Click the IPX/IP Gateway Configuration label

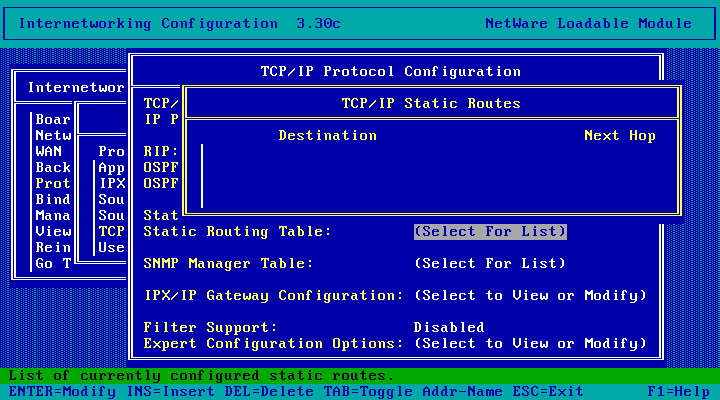coord(273,296)
